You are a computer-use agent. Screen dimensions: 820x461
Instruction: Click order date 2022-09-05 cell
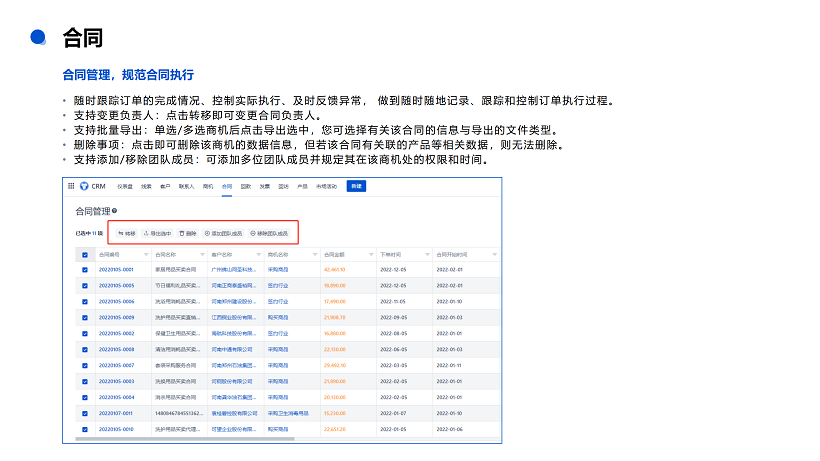(x=393, y=318)
